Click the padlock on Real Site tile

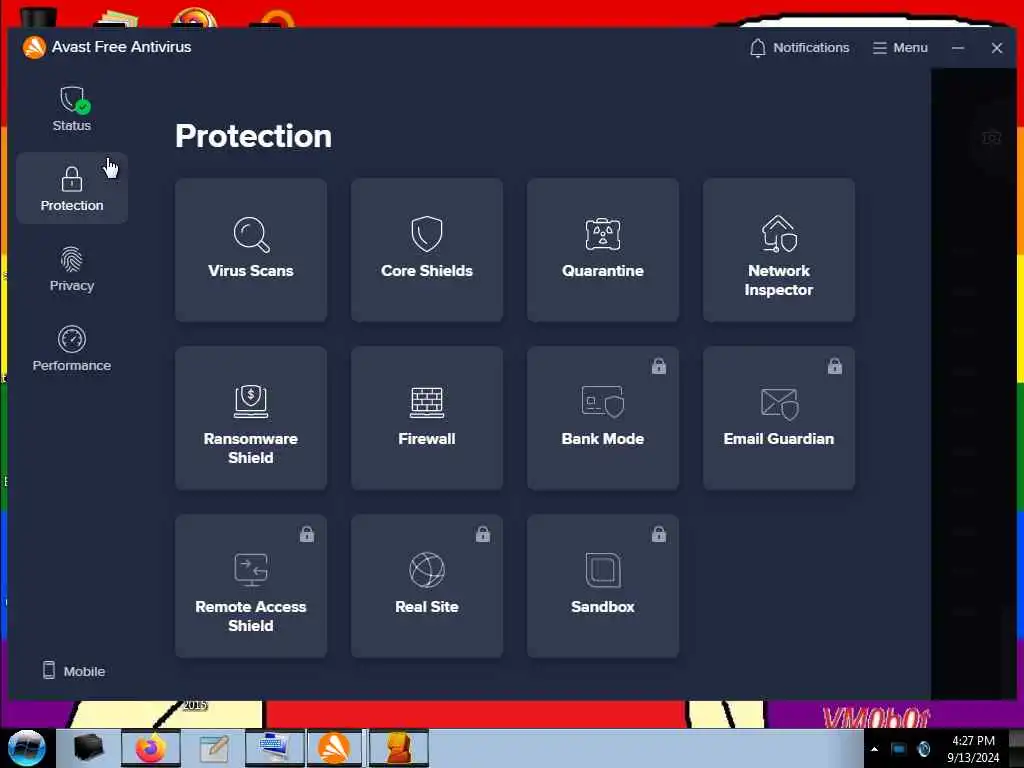click(483, 534)
